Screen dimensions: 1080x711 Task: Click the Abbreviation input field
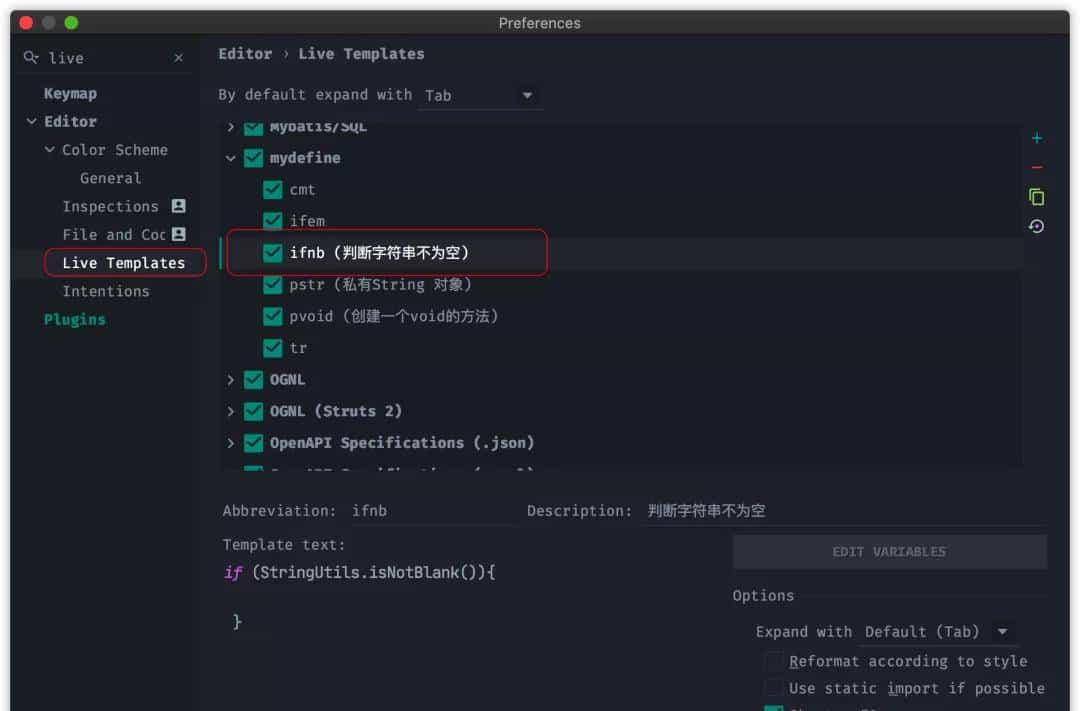[x=430, y=511]
